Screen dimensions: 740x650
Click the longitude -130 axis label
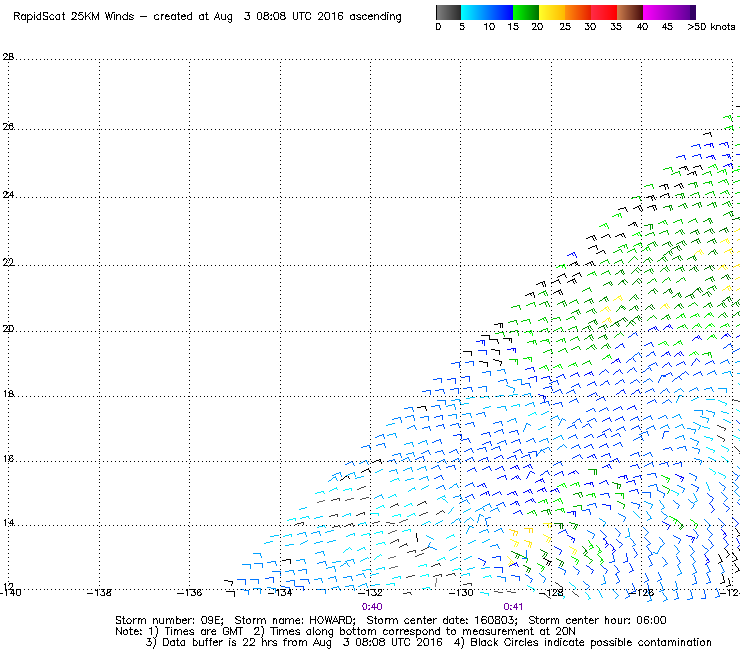click(461, 592)
